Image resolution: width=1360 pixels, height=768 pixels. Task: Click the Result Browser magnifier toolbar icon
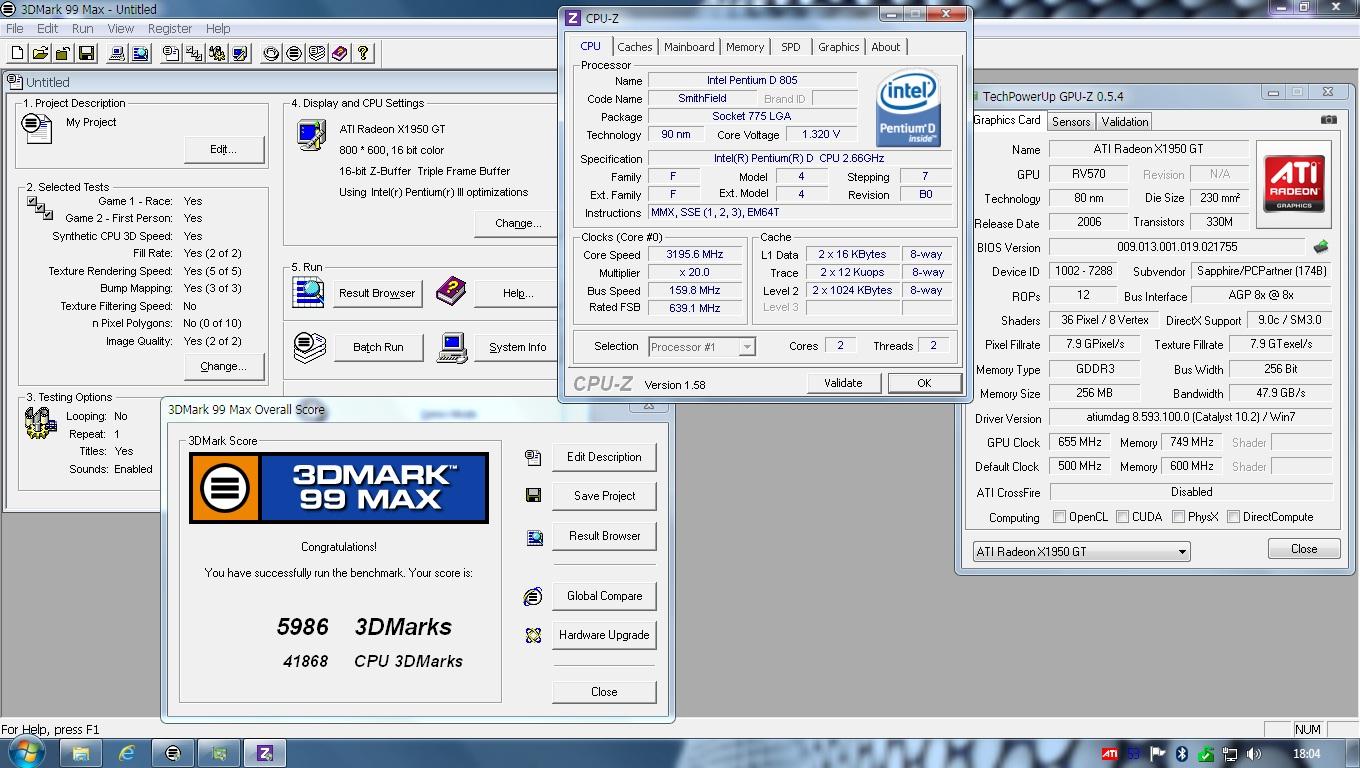[141, 53]
